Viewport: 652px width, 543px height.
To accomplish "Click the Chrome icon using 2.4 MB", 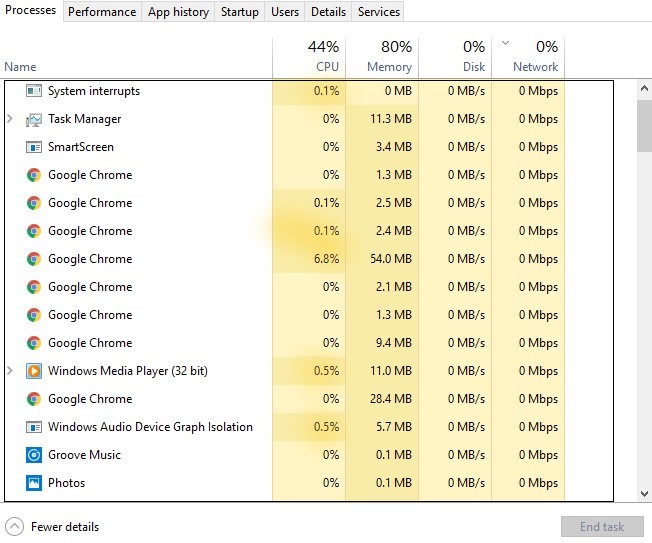I will pyautogui.click(x=34, y=231).
